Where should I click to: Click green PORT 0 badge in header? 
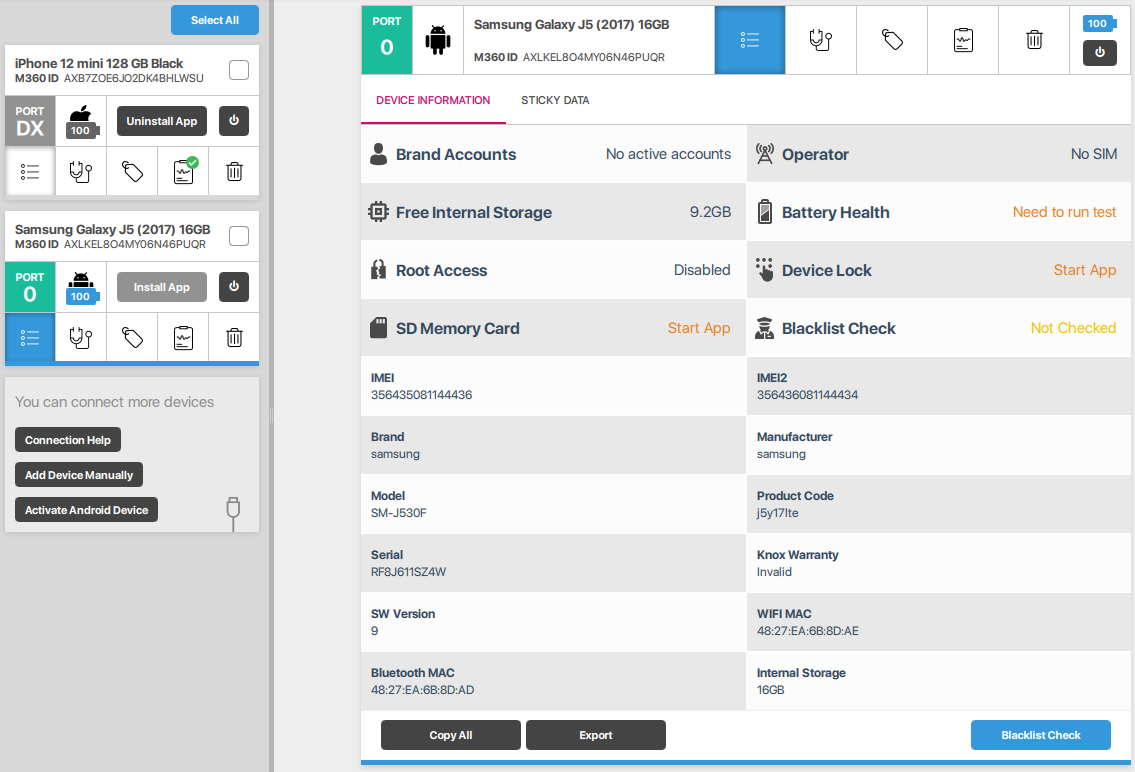(387, 41)
